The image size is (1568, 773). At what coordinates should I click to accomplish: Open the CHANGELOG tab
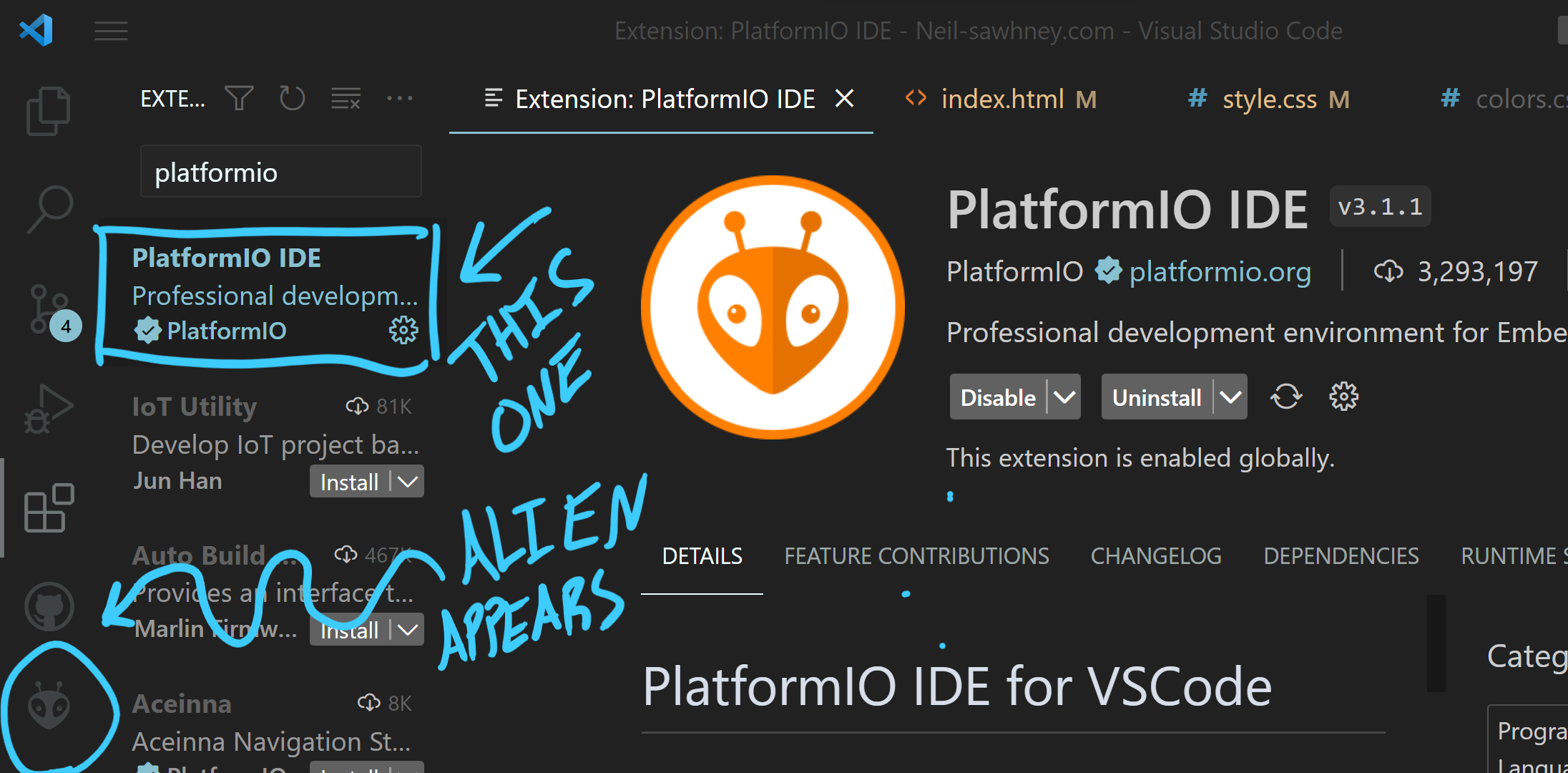point(1155,556)
